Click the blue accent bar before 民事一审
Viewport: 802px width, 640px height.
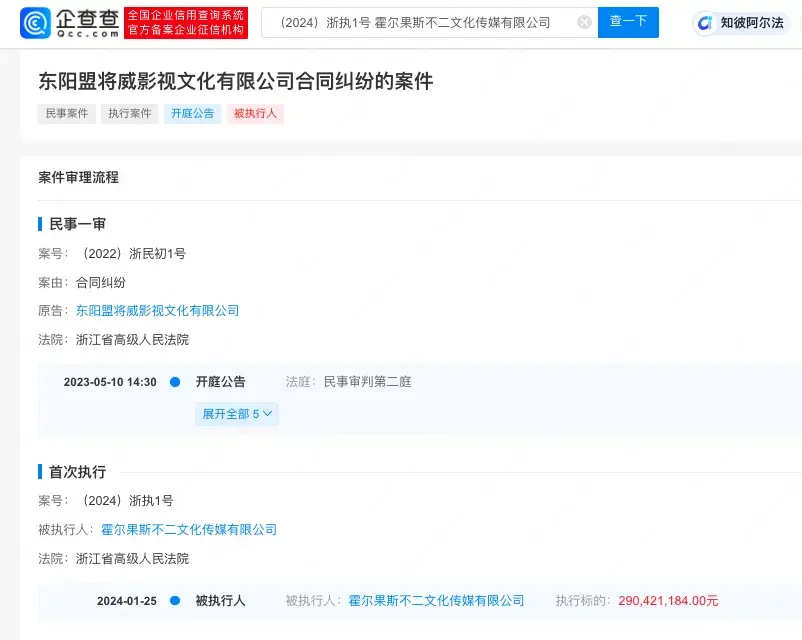(x=37, y=223)
